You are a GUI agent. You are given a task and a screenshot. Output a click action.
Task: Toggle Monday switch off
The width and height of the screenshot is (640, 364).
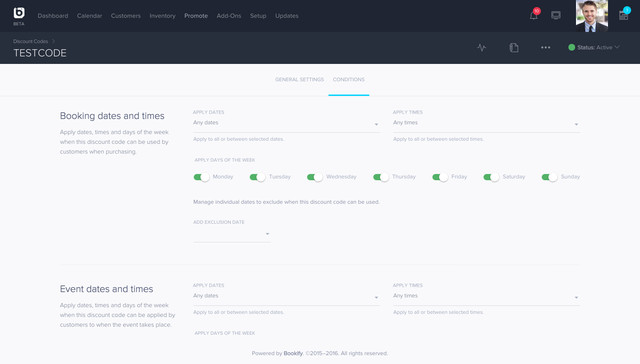click(x=201, y=177)
